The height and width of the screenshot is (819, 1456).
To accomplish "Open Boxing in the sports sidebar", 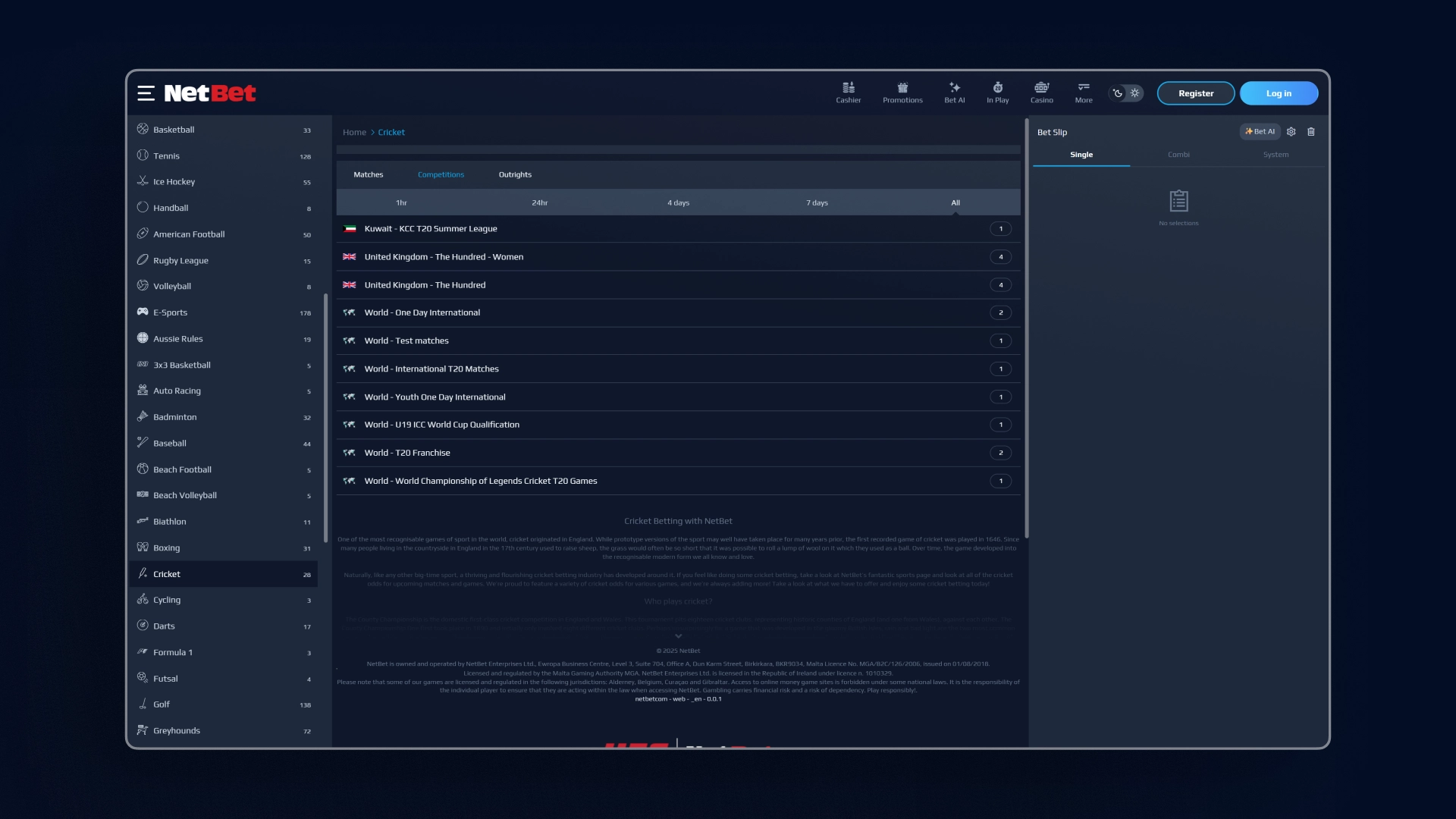I will tap(224, 548).
